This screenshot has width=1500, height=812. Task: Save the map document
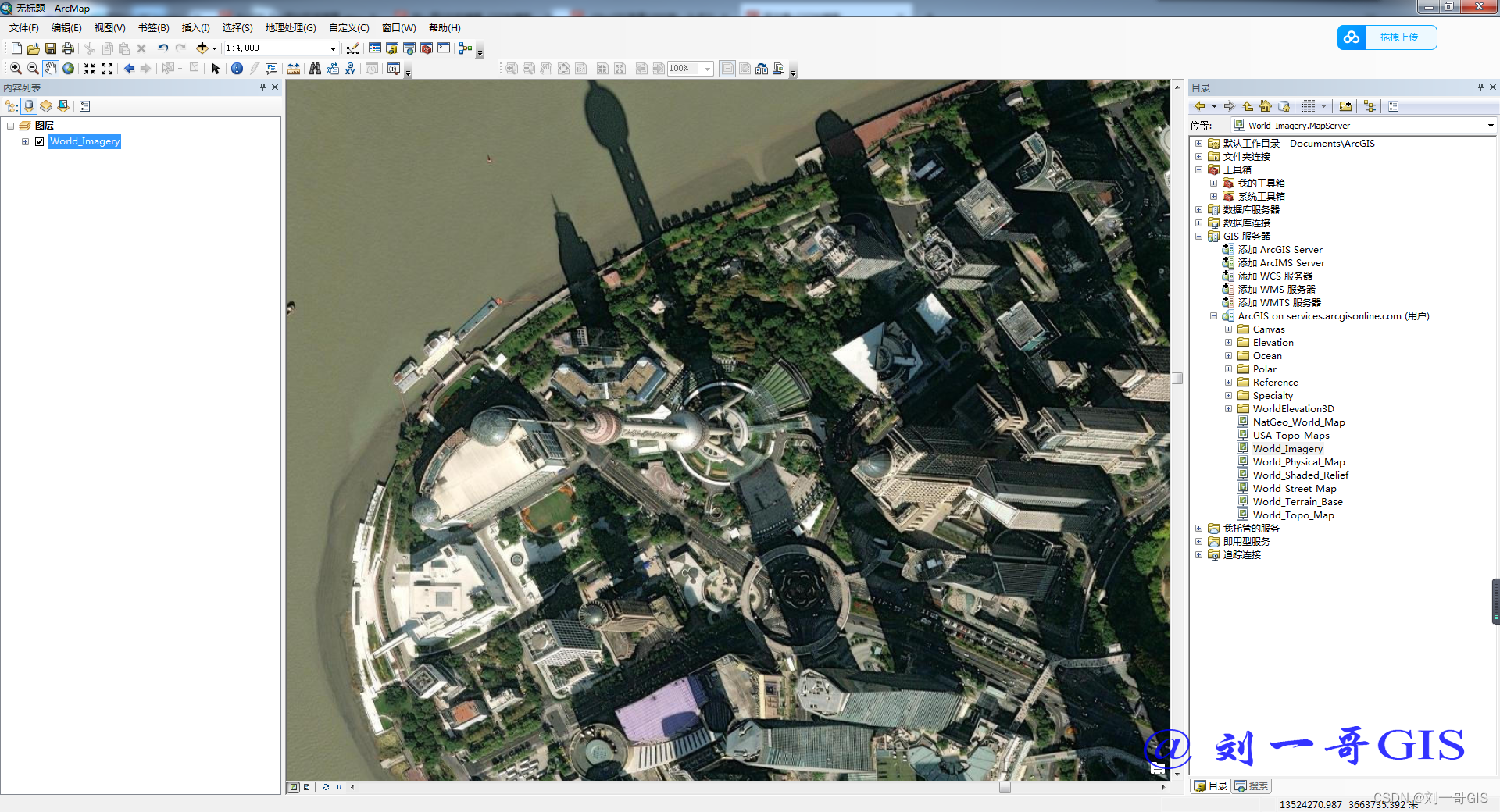tap(51, 48)
